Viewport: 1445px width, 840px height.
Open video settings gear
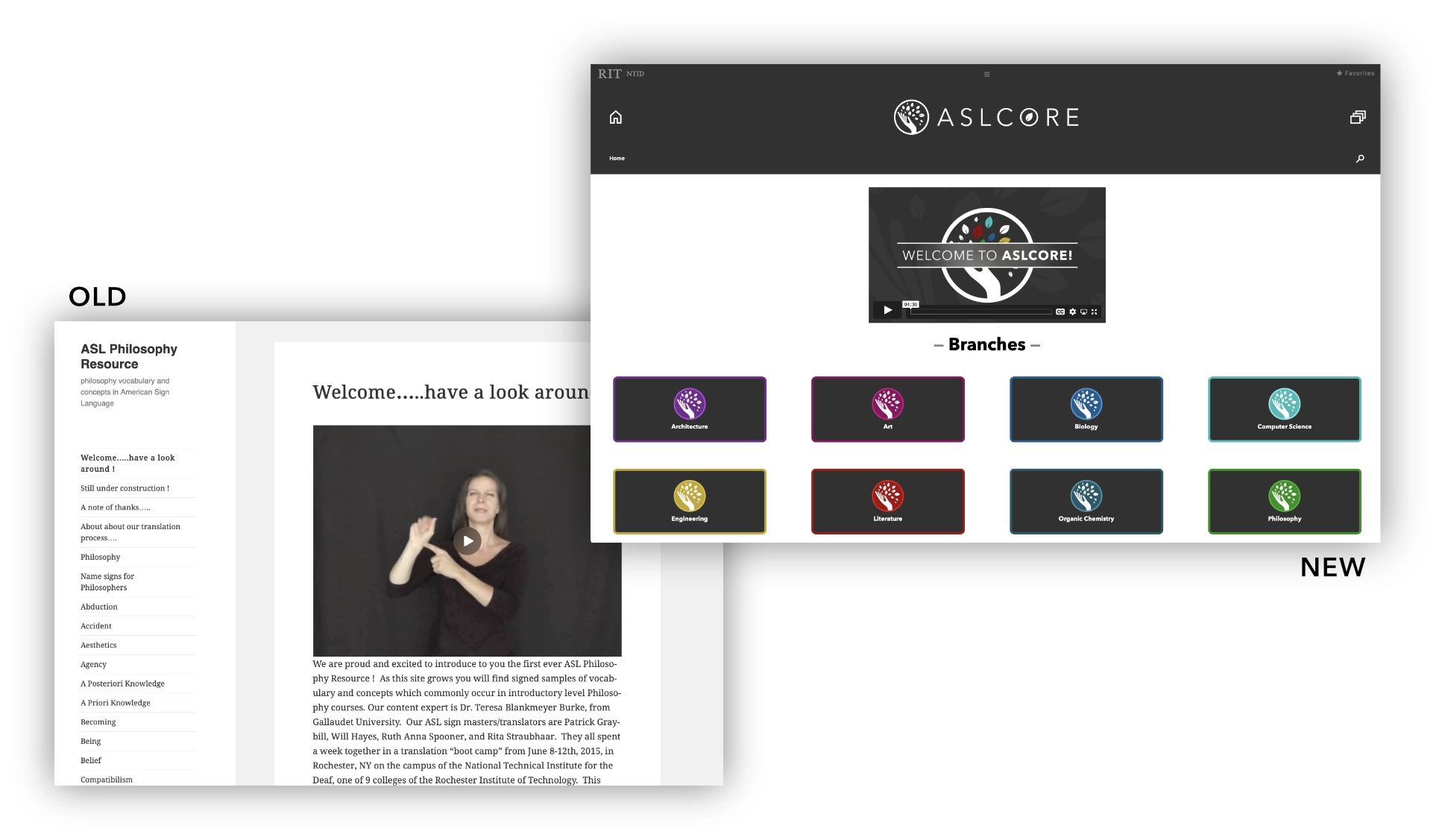(x=1072, y=312)
